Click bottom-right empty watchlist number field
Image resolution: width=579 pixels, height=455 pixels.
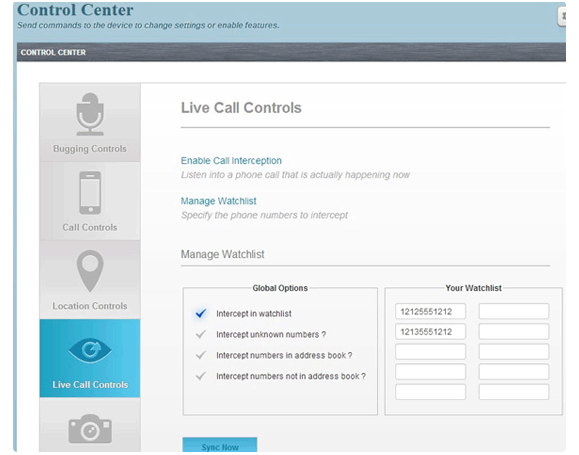tap(514, 392)
